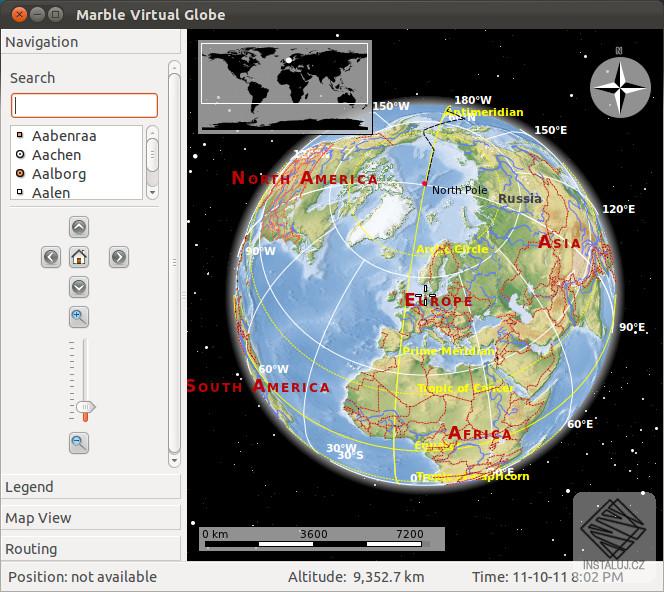
Task: Click the compass rose on the map
Action: [620, 87]
